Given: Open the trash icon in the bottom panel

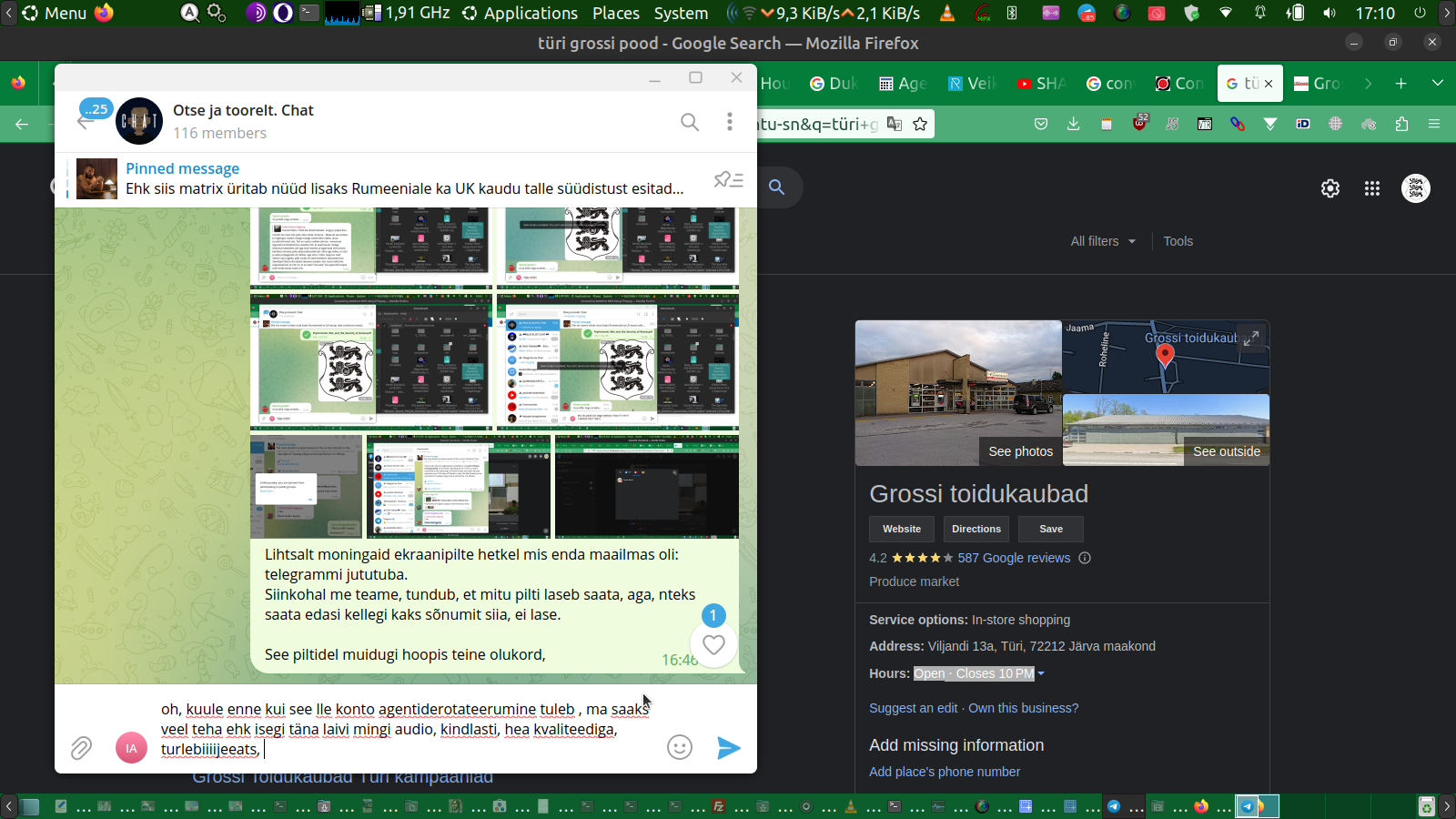Looking at the screenshot, I should click(1427, 806).
